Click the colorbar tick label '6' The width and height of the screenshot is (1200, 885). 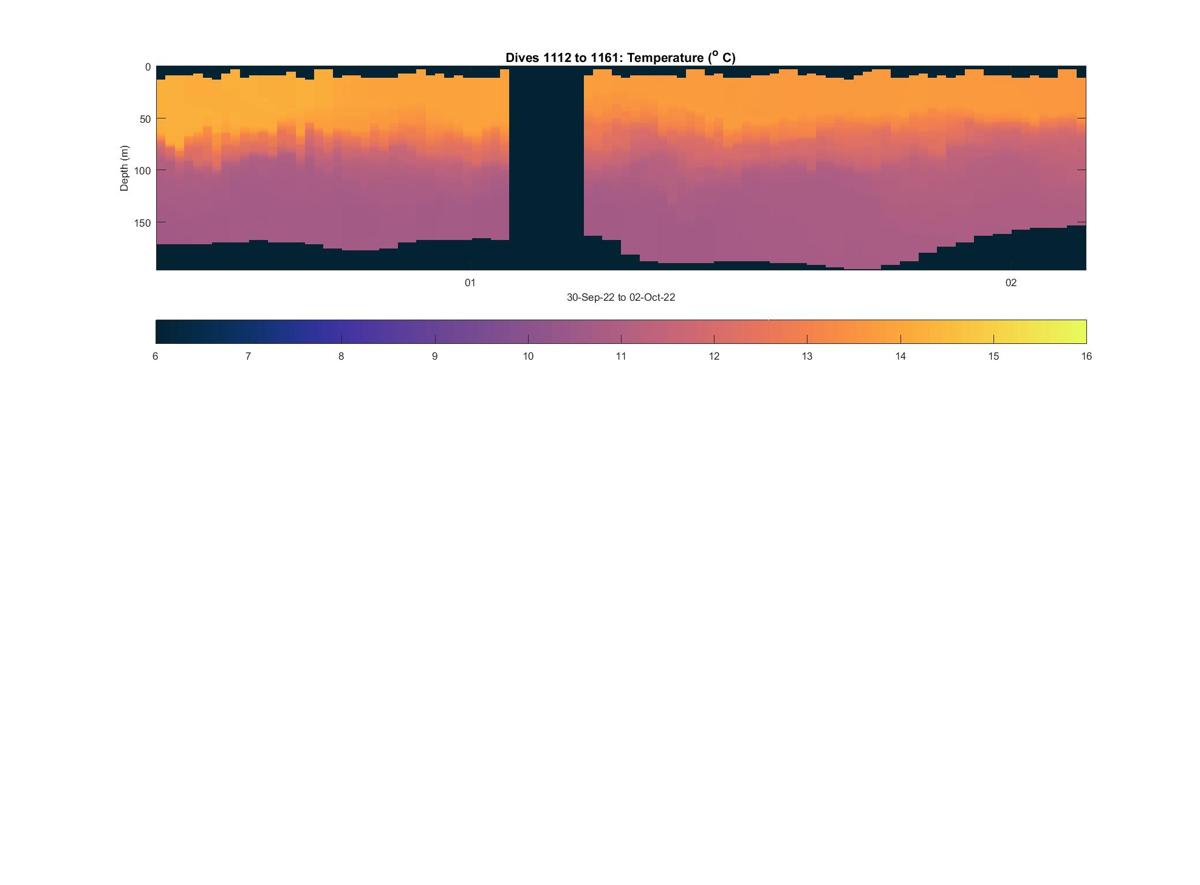click(x=155, y=356)
